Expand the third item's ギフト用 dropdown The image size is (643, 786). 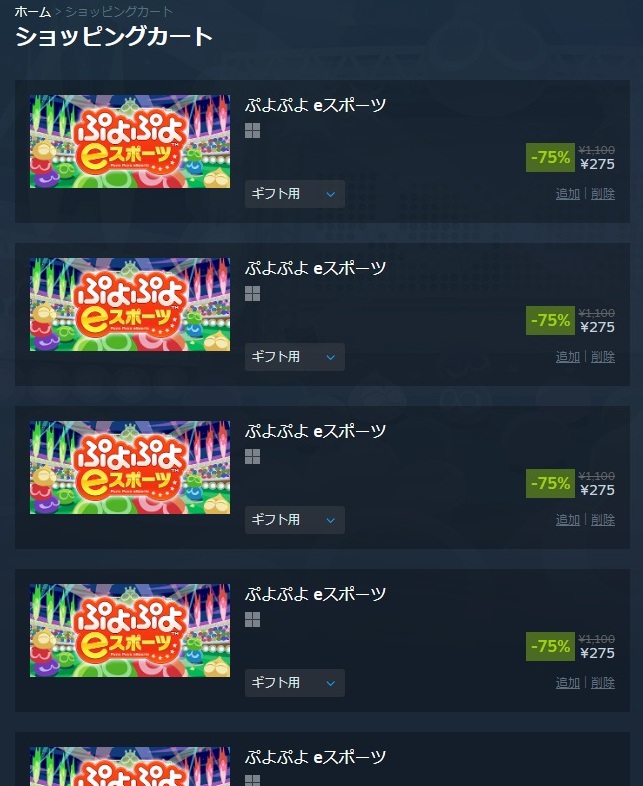point(295,520)
